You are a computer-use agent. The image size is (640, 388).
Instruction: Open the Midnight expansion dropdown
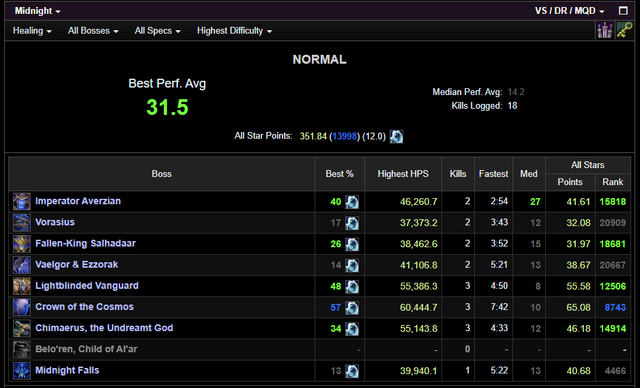[x=37, y=11]
